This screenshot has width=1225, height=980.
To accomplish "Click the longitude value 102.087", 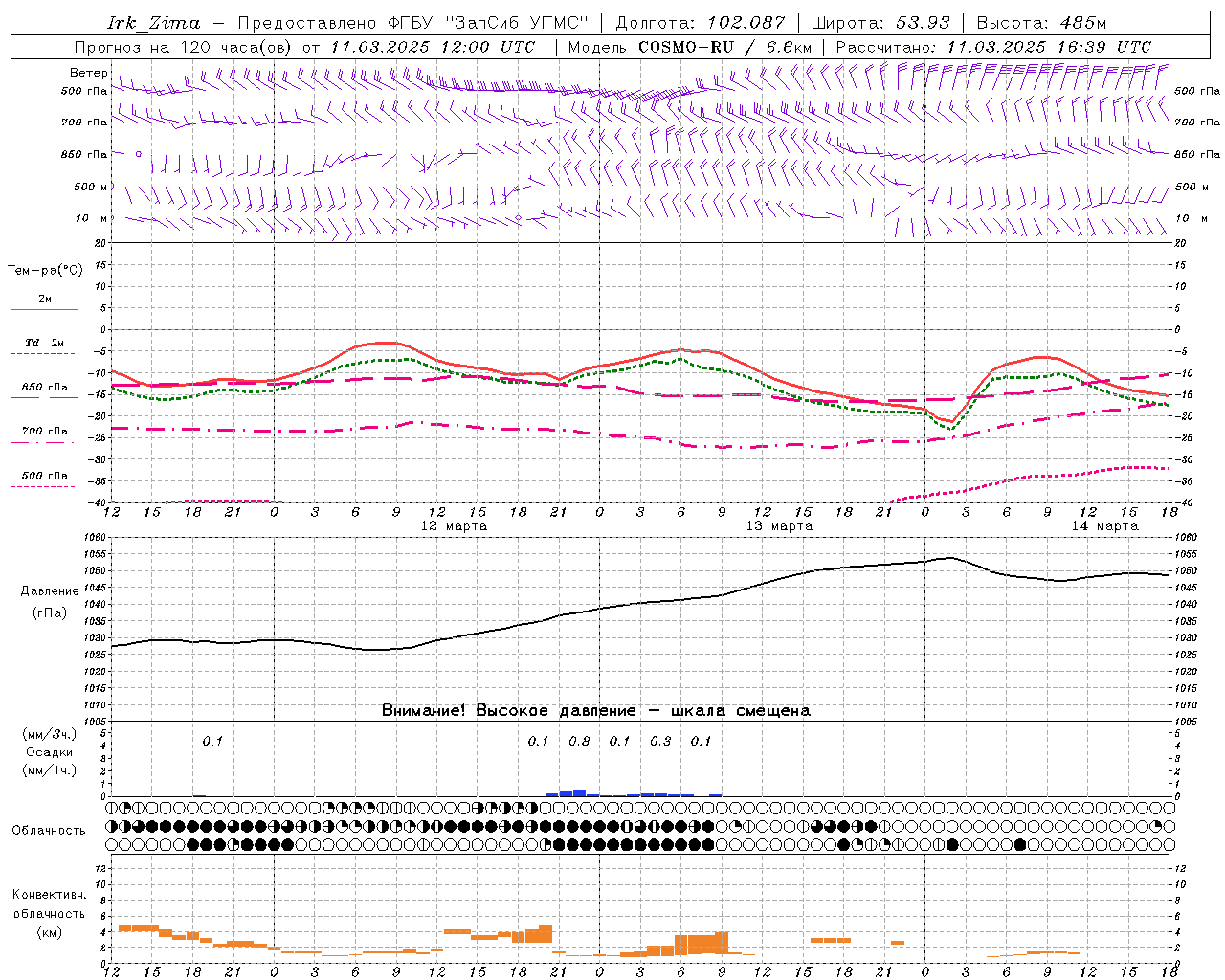I will pos(746,23).
